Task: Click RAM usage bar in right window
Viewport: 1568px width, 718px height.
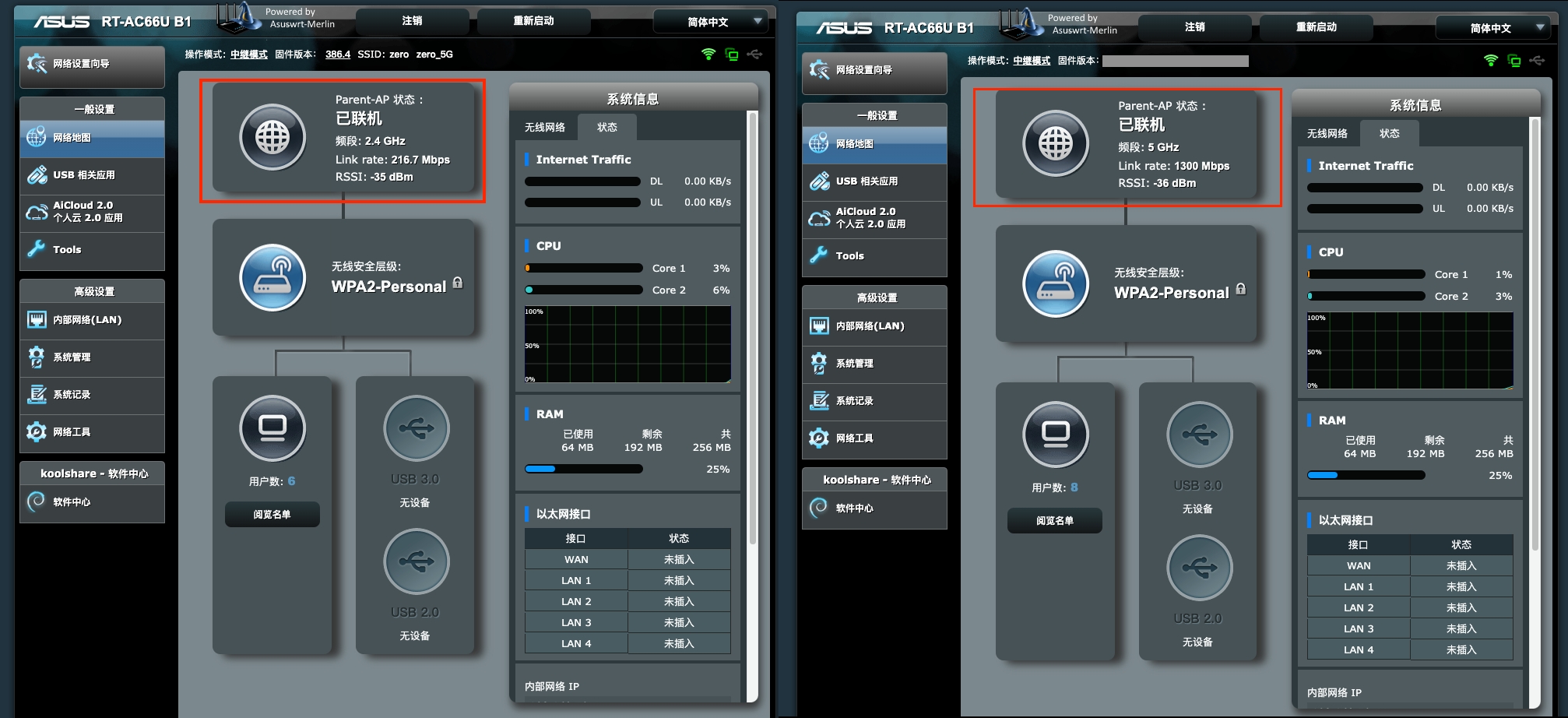Action: (x=1366, y=475)
